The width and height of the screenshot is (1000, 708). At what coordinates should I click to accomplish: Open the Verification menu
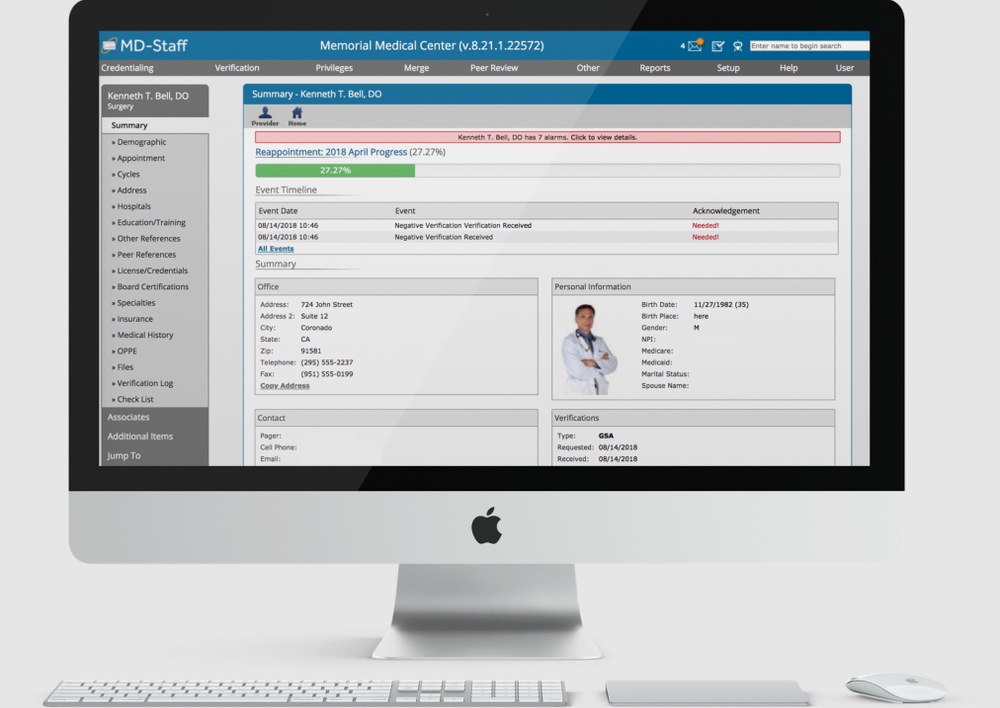237,68
